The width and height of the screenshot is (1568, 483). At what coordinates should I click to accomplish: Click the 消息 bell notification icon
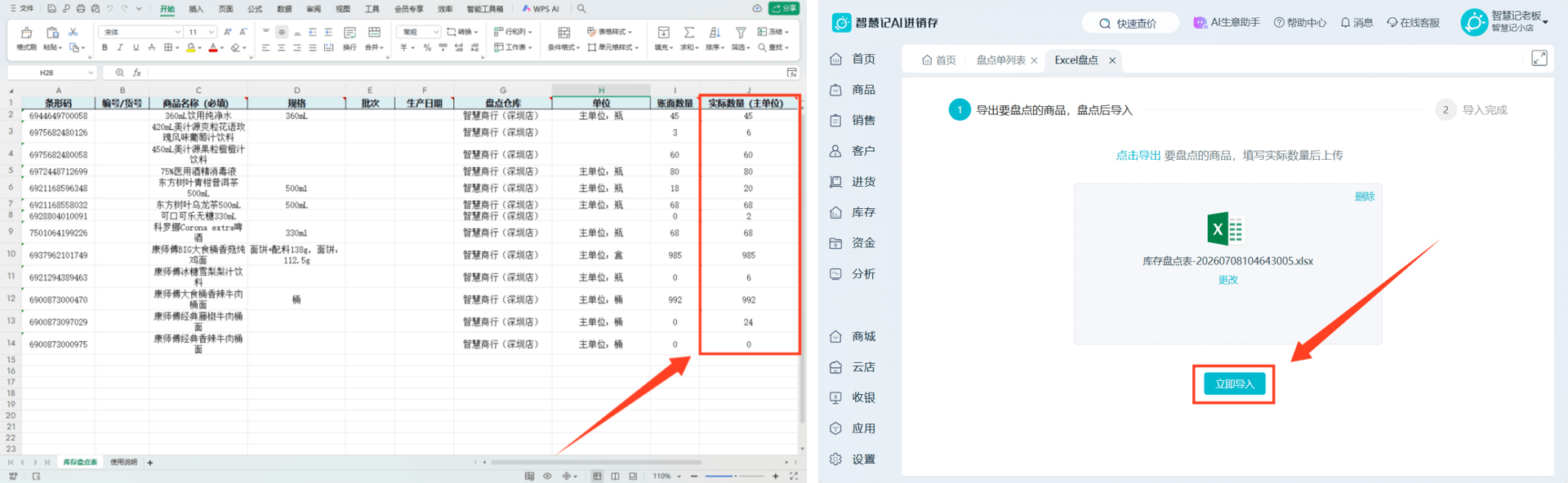1356,23
